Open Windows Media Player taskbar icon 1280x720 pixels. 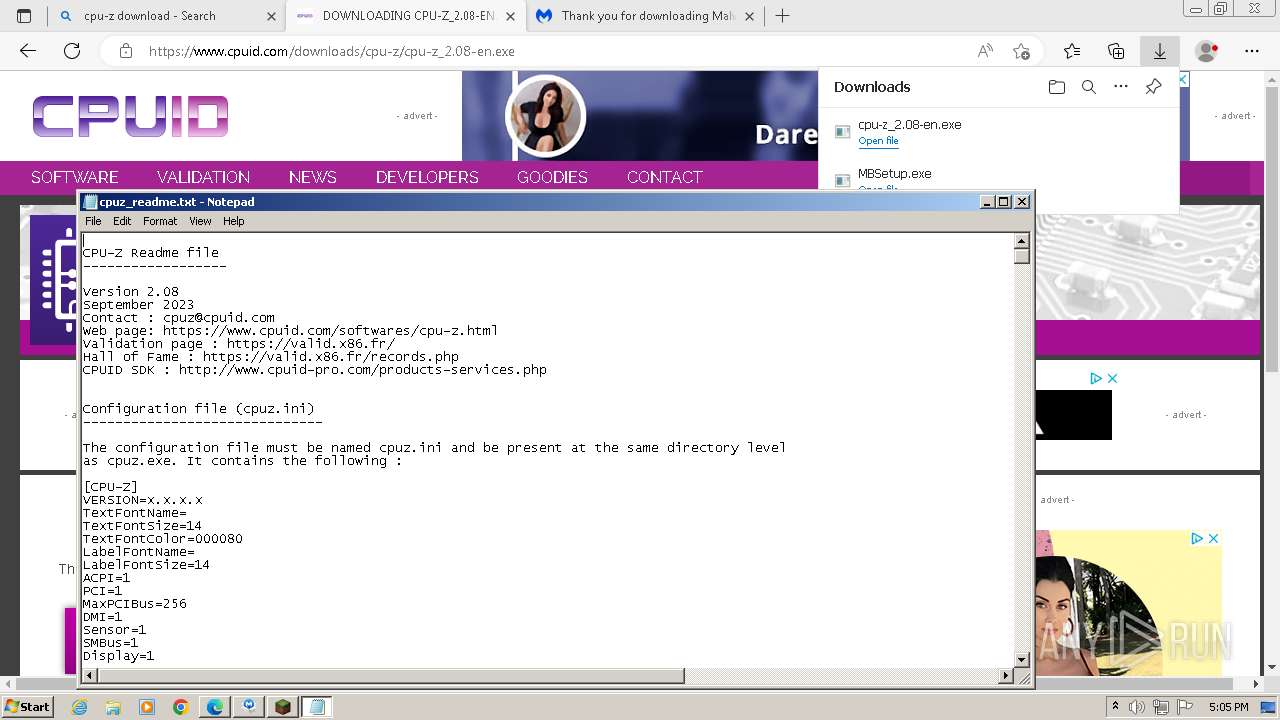(x=147, y=707)
